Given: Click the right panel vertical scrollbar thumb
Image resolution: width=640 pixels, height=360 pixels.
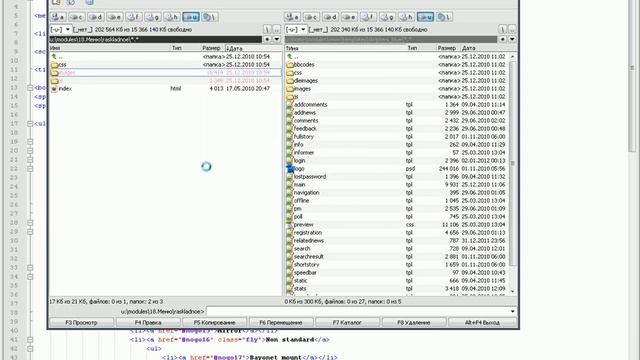Looking at the screenshot, I should click(513, 163).
